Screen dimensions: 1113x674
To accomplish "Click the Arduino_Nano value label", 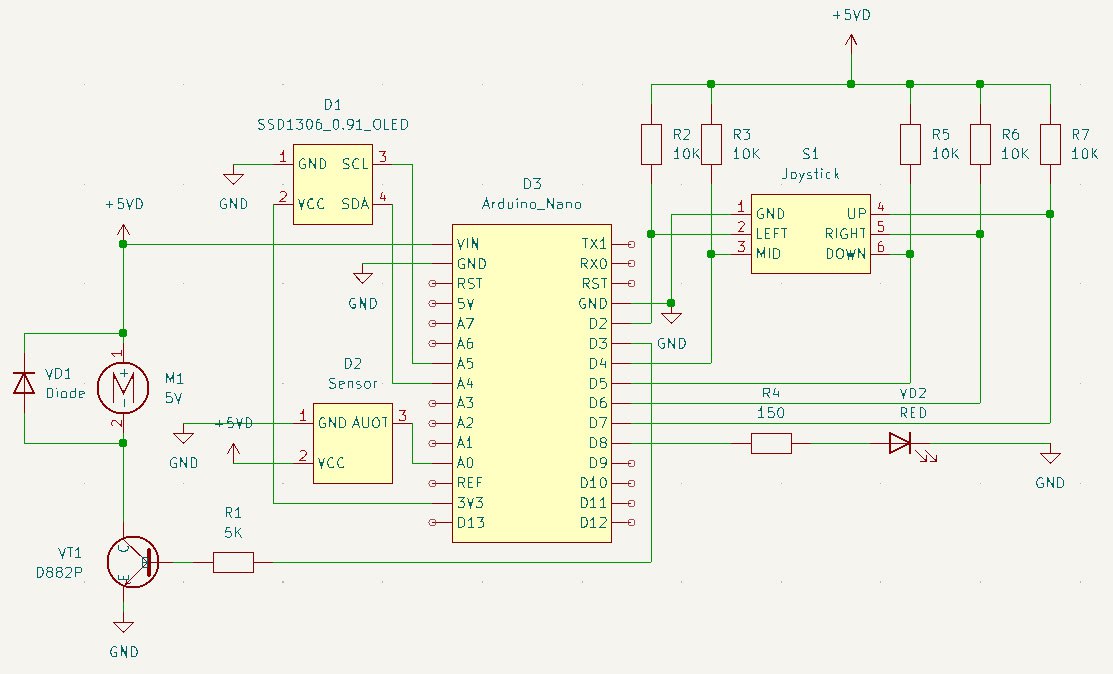I will click(x=531, y=204).
